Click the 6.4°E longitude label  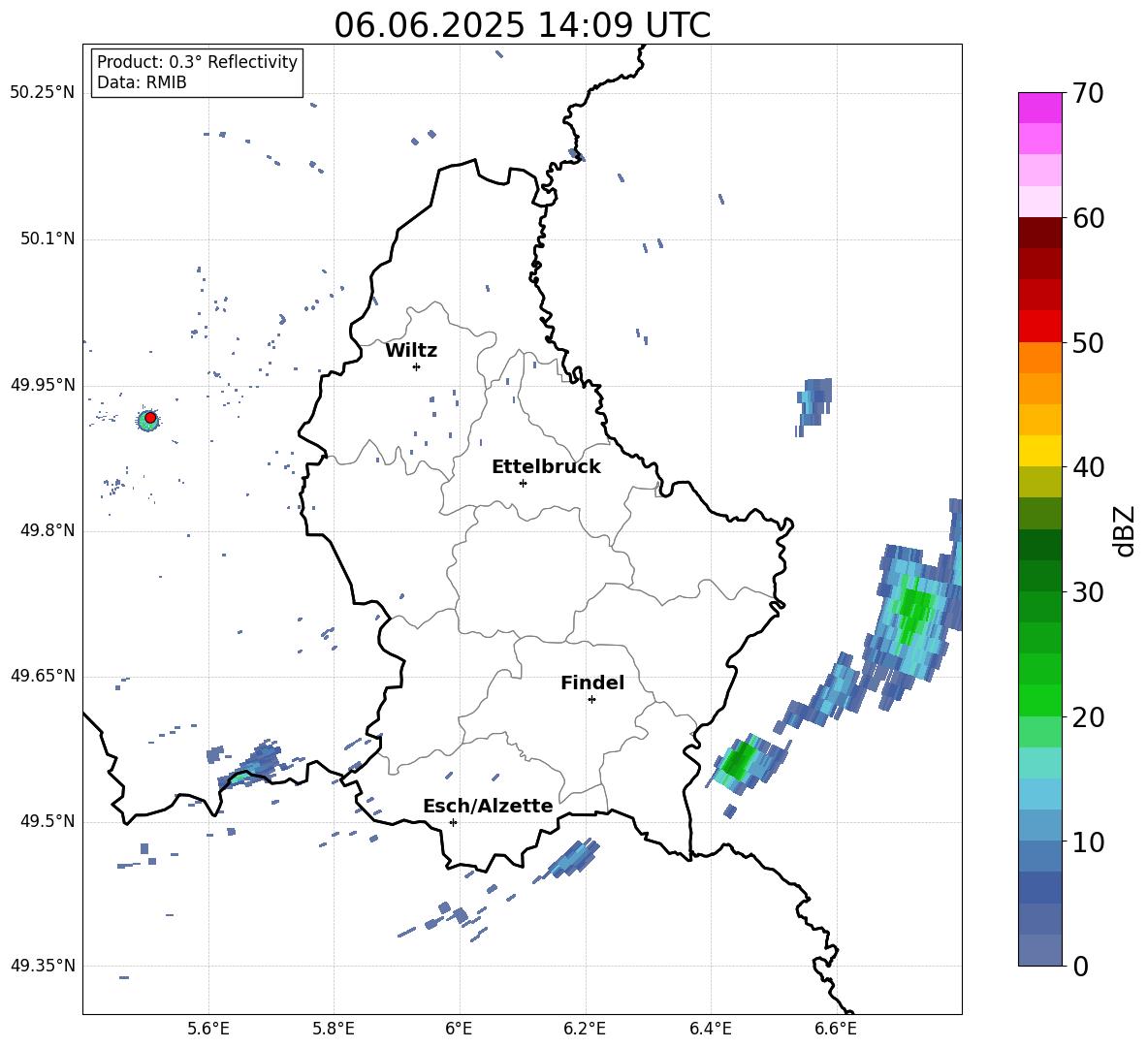pyautogui.click(x=710, y=1029)
